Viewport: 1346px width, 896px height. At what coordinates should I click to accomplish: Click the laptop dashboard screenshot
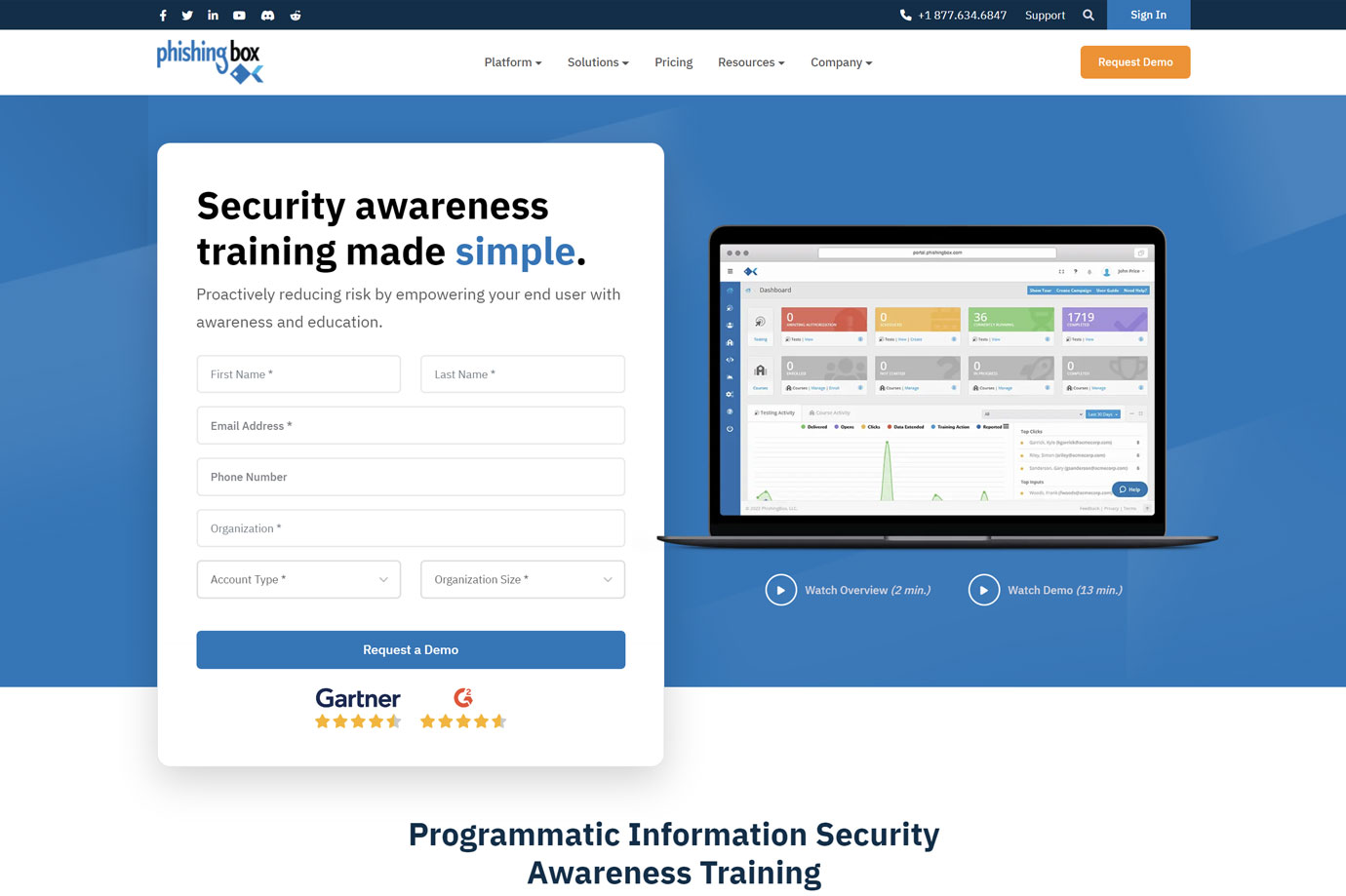[x=937, y=385]
